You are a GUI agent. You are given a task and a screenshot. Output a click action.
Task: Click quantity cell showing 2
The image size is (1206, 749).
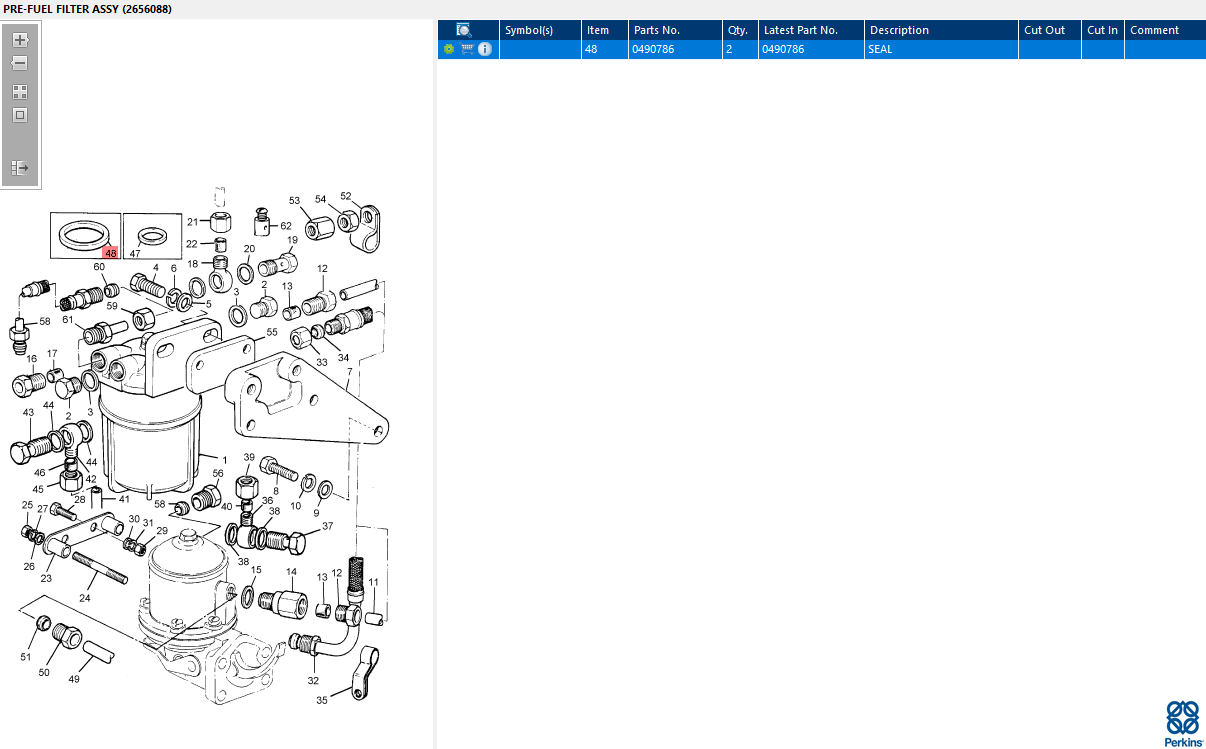tap(740, 49)
